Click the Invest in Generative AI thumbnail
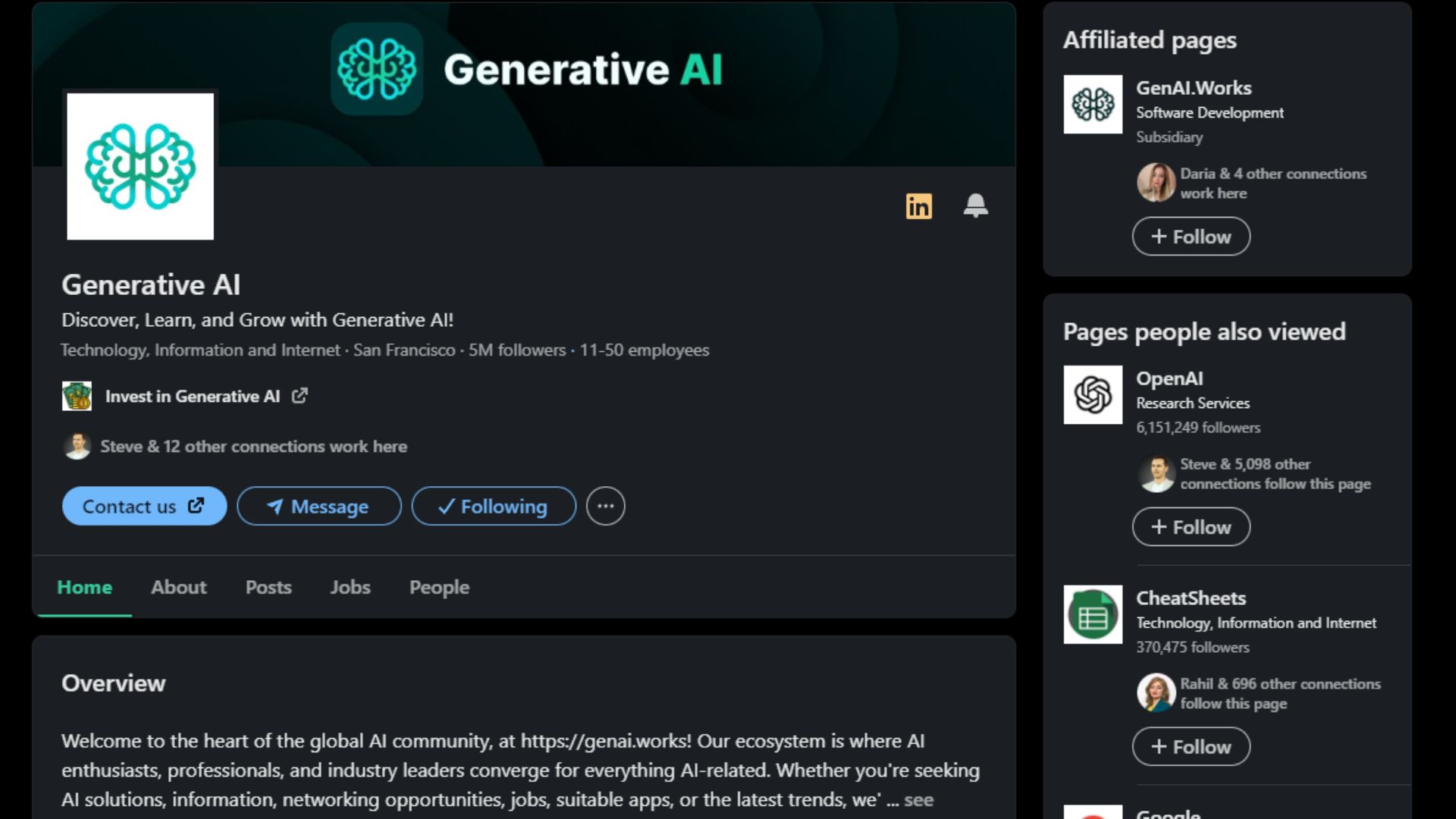 [x=77, y=396]
